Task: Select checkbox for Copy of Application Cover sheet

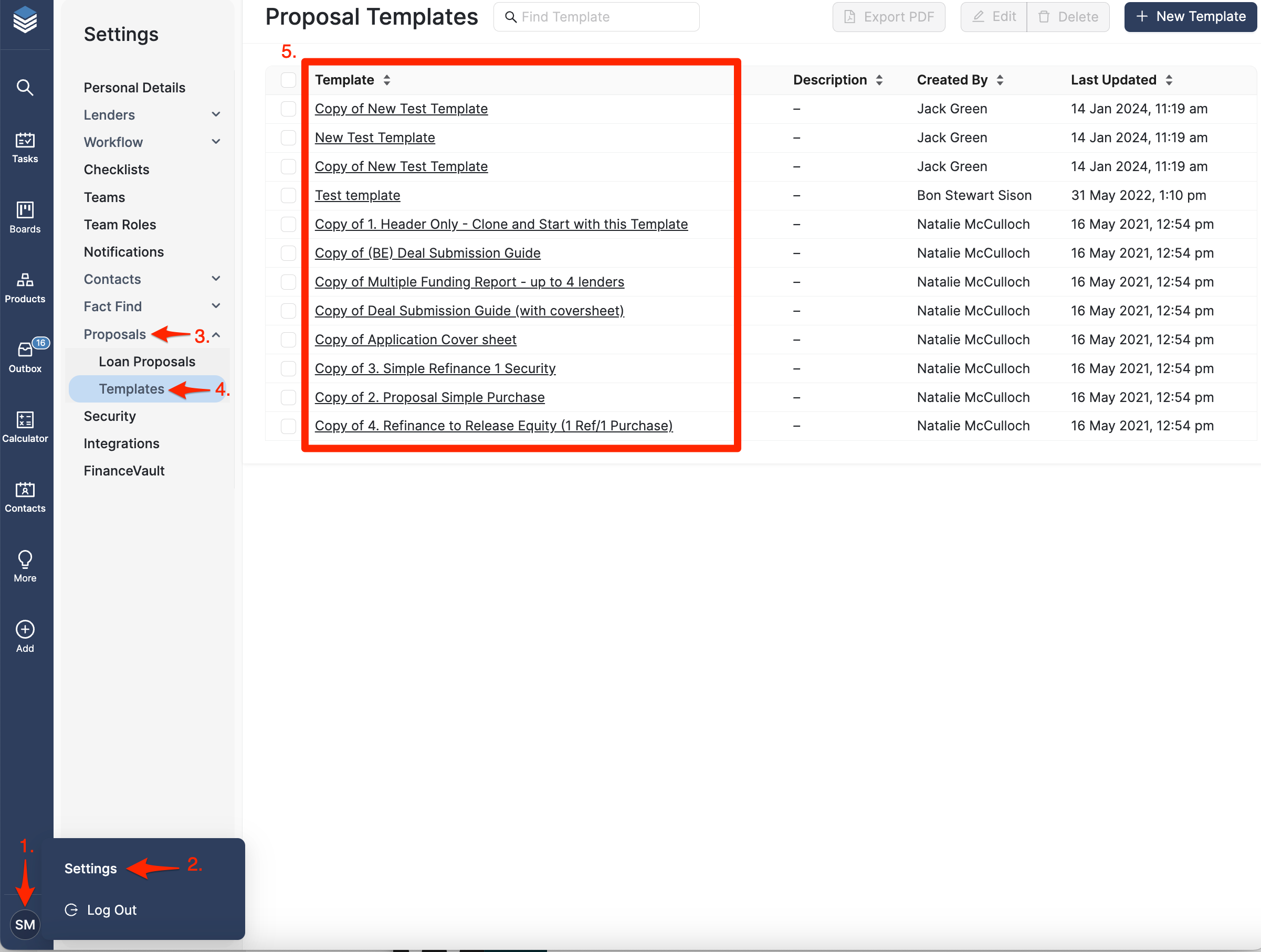Action: [x=288, y=340]
